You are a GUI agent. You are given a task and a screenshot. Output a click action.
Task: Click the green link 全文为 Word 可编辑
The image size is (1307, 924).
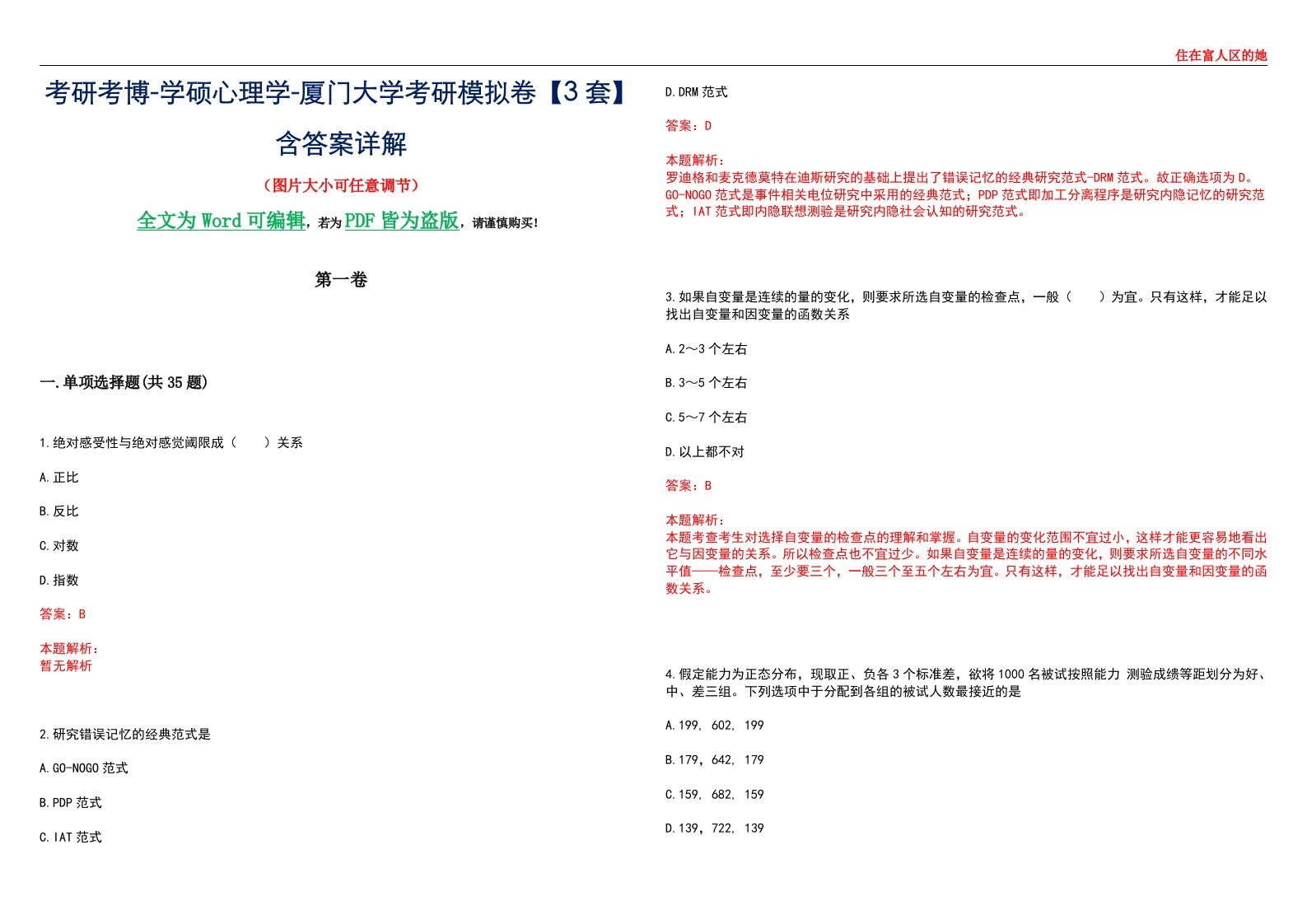(221, 221)
